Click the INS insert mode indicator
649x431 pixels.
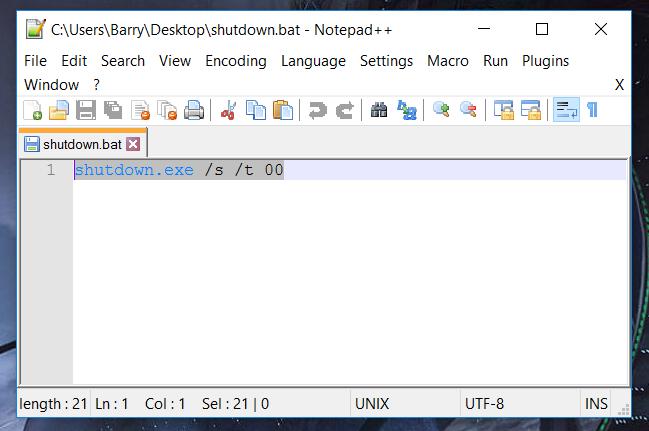[x=596, y=404]
